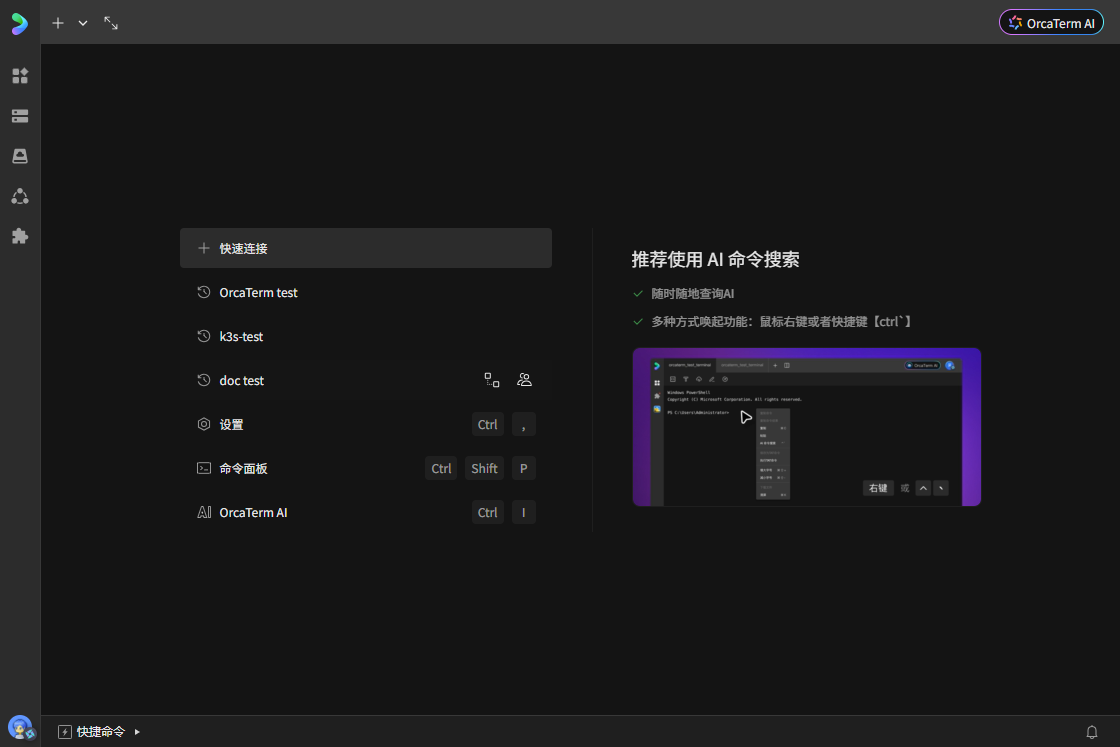Open the plugins puzzle sidebar icon
The image size is (1120, 747).
[x=20, y=236]
